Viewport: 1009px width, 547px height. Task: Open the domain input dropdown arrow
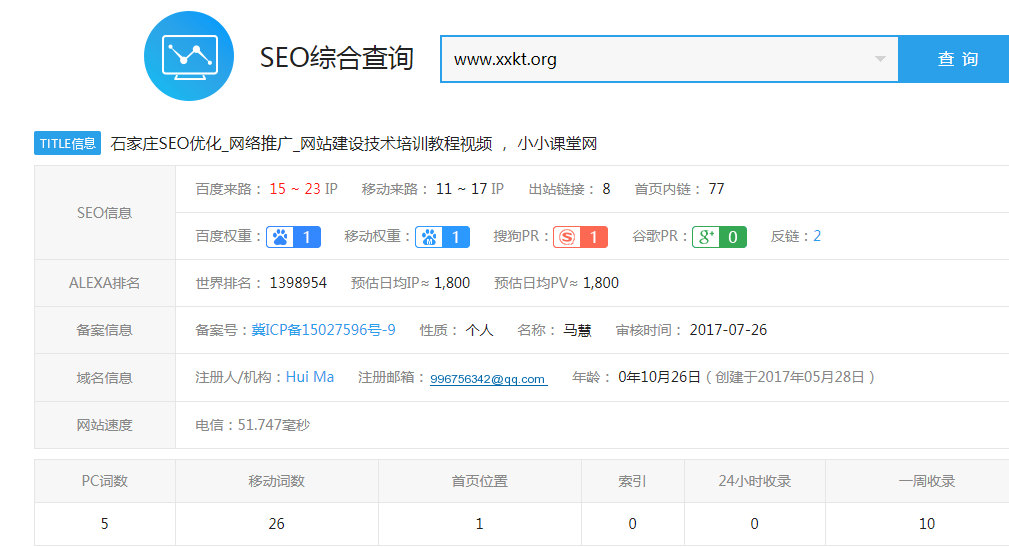[x=880, y=59]
